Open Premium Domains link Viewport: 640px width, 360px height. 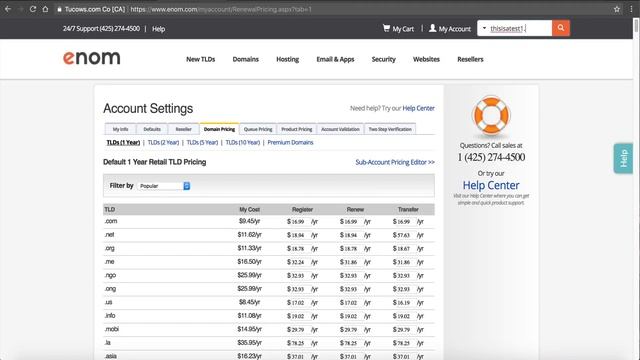click(x=290, y=142)
